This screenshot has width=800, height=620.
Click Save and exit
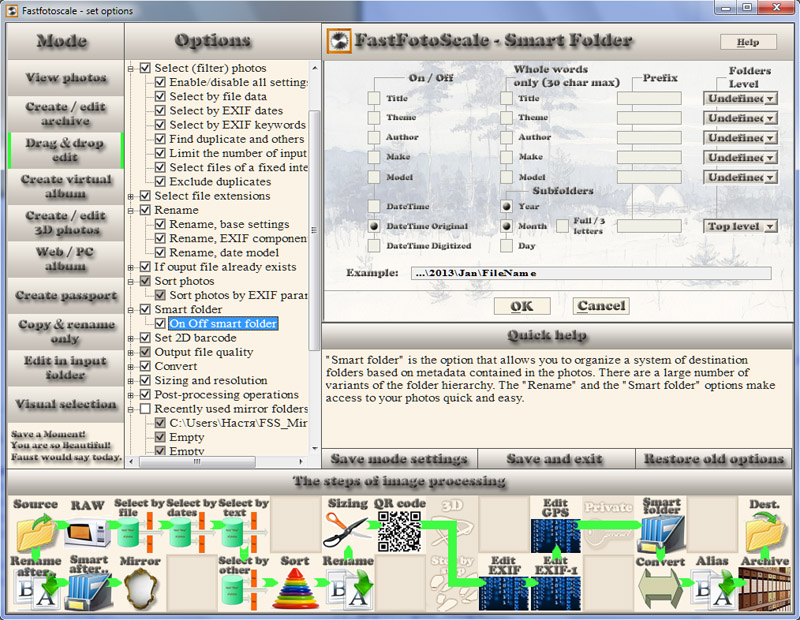(556, 459)
